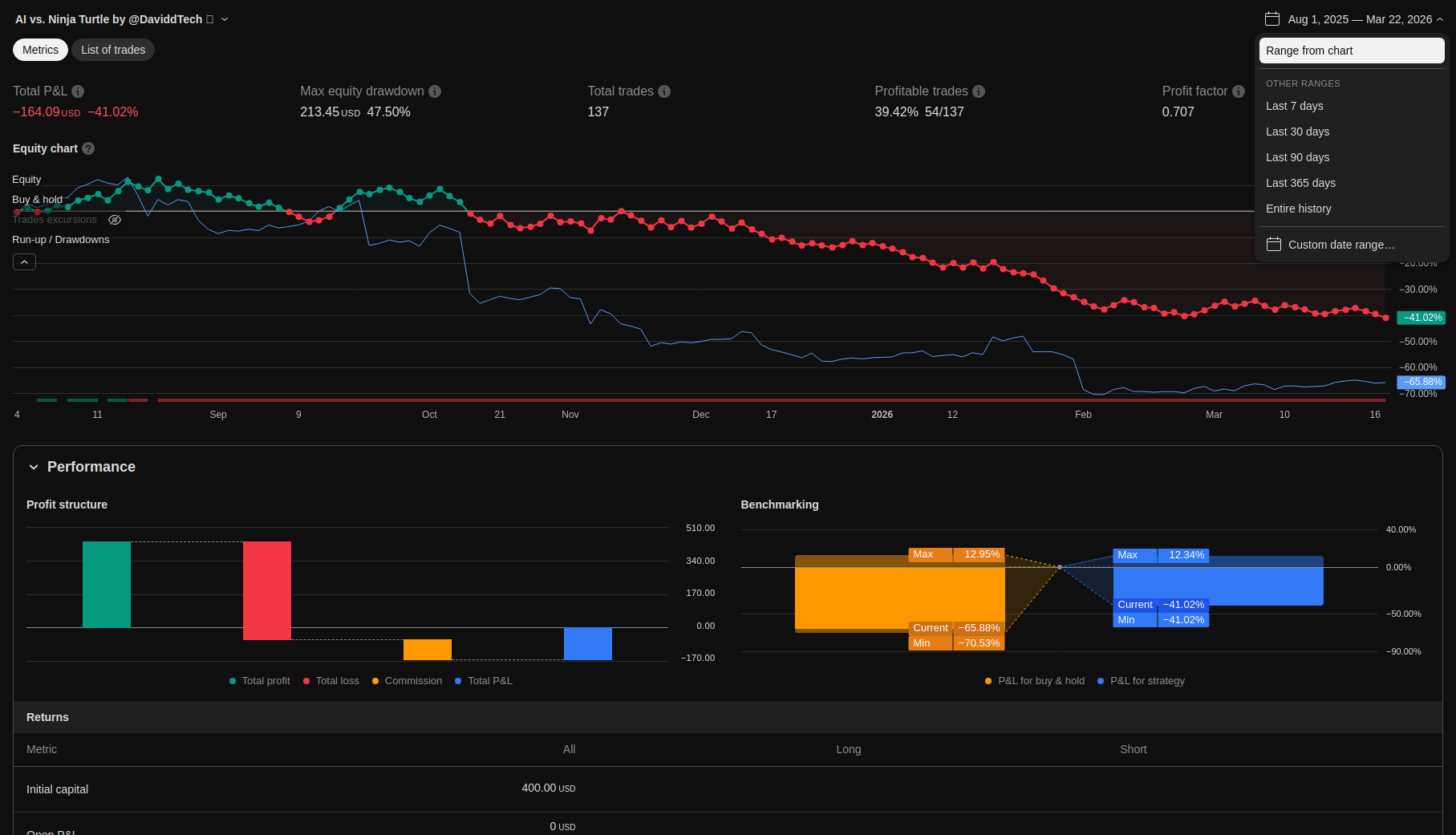The width and height of the screenshot is (1456, 835).
Task: Click the calendar icon beside the date range
Action: point(1272,19)
